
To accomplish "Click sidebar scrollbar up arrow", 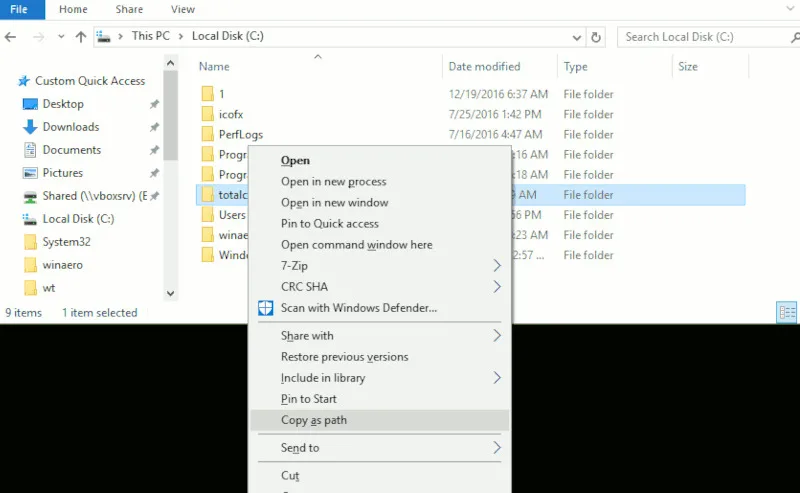I will 170,63.
